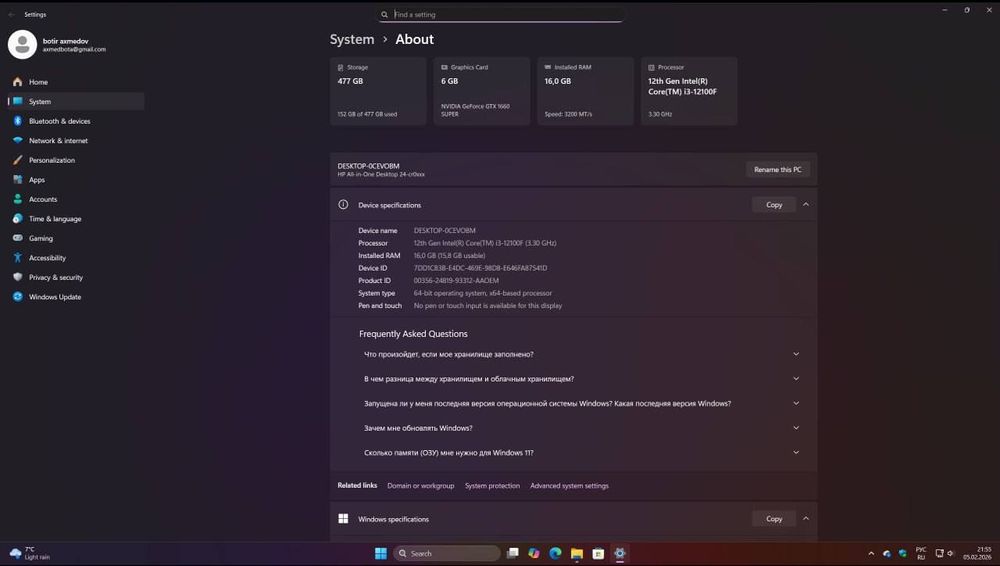Open the Installed RAM 16,0 GB card
Viewport: 1000px width, 566px height.
tap(585, 91)
